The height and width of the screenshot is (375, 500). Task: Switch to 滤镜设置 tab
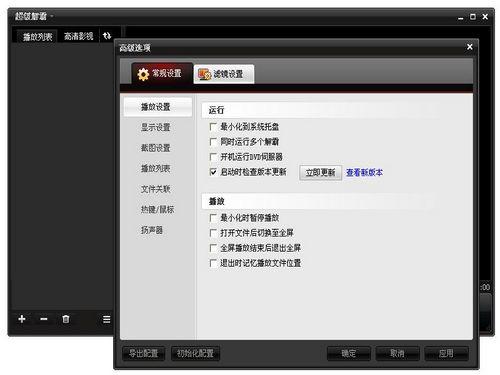tap(224, 74)
